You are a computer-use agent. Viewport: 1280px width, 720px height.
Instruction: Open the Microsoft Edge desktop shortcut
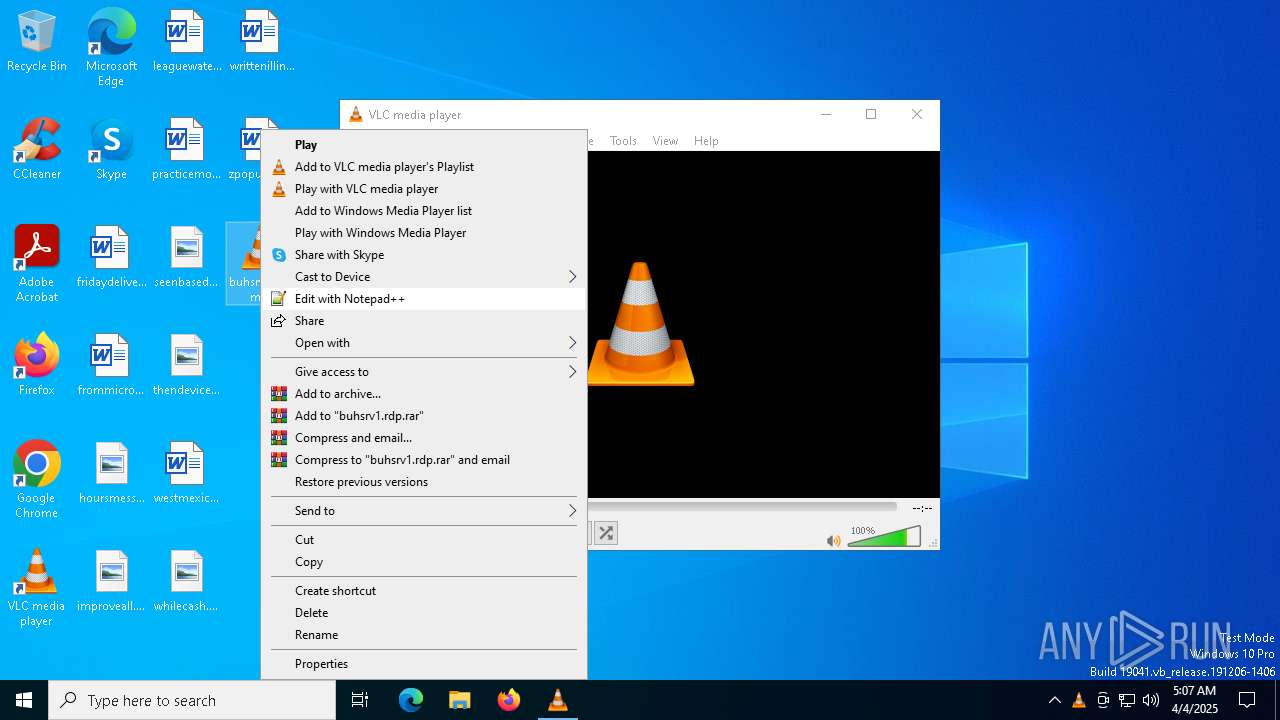click(x=111, y=47)
